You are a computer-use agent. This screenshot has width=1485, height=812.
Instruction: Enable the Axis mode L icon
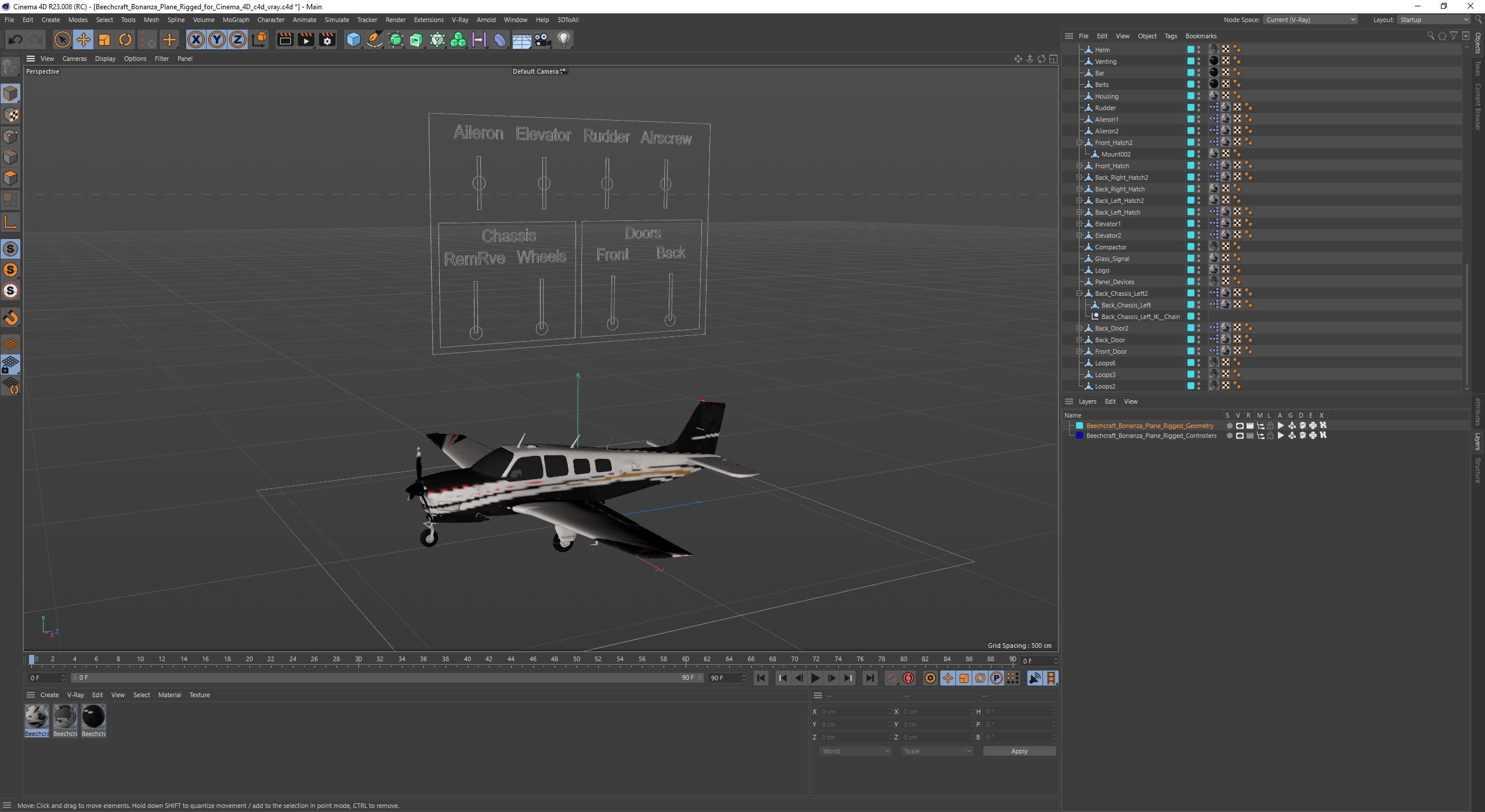pos(10,222)
